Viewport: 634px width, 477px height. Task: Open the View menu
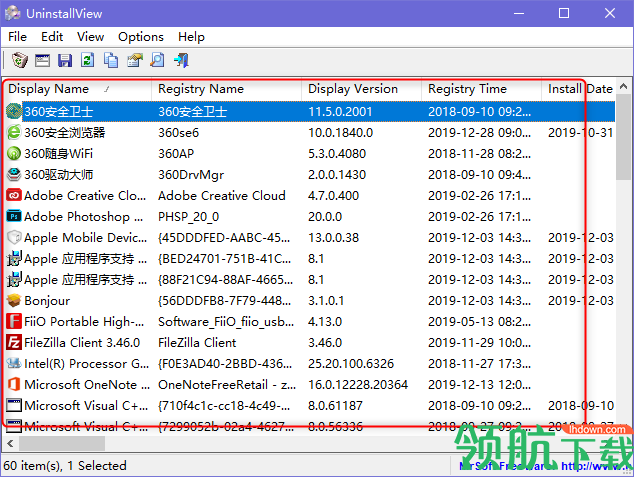(x=91, y=37)
